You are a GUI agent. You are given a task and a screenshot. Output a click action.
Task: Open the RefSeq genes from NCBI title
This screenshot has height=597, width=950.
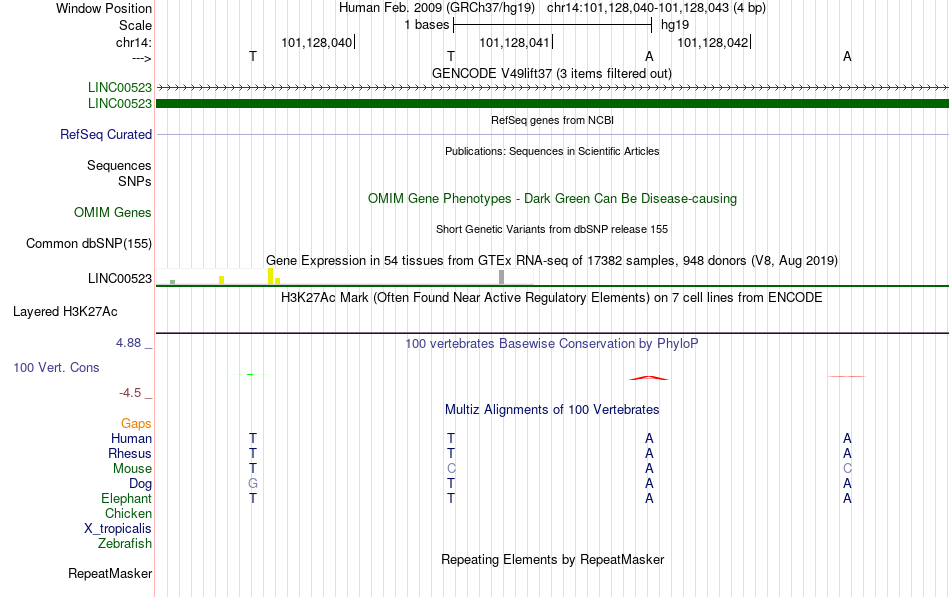tap(552, 120)
